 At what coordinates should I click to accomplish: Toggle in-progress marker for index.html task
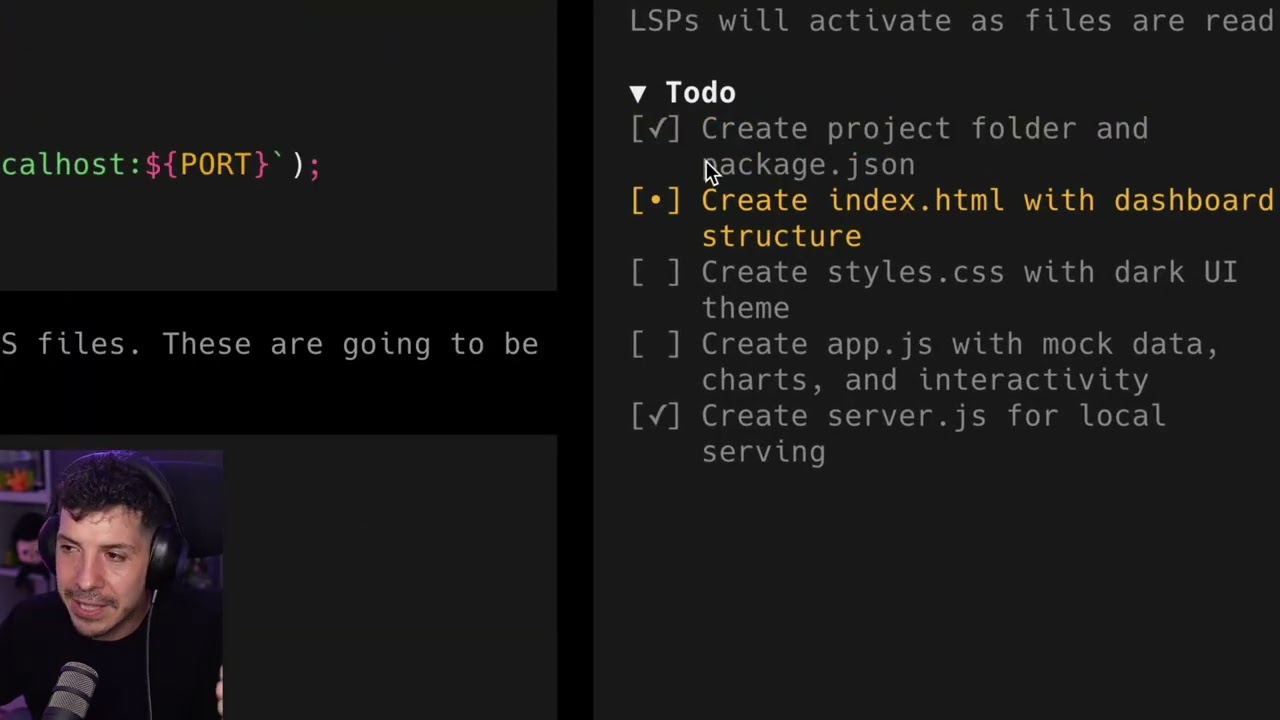[x=656, y=201]
